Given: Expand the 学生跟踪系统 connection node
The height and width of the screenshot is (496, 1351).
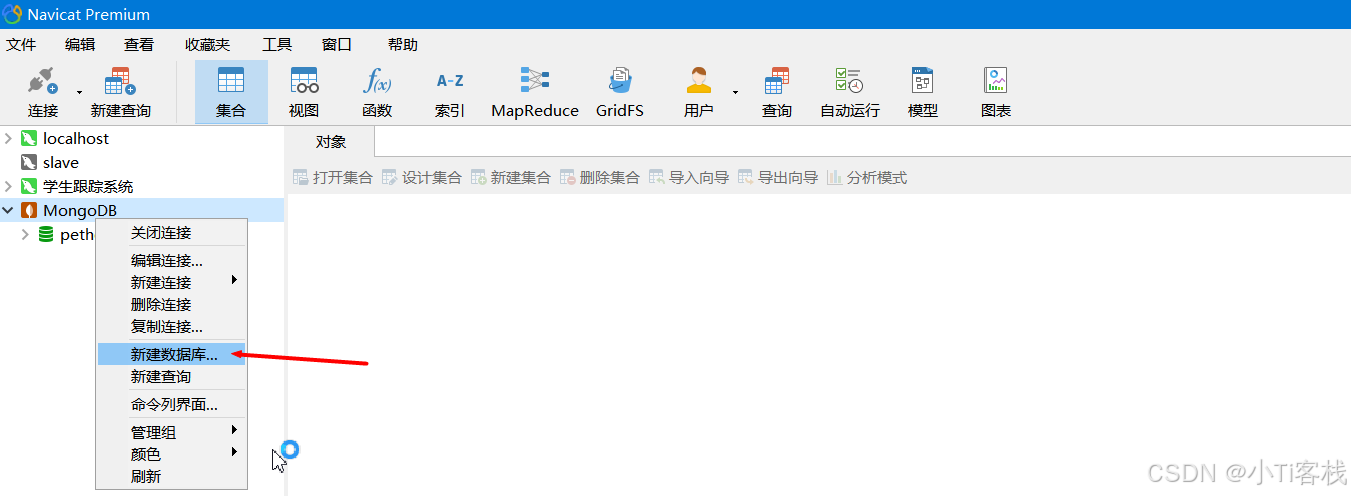Looking at the screenshot, I should pyautogui.click(x=9, y=186).
